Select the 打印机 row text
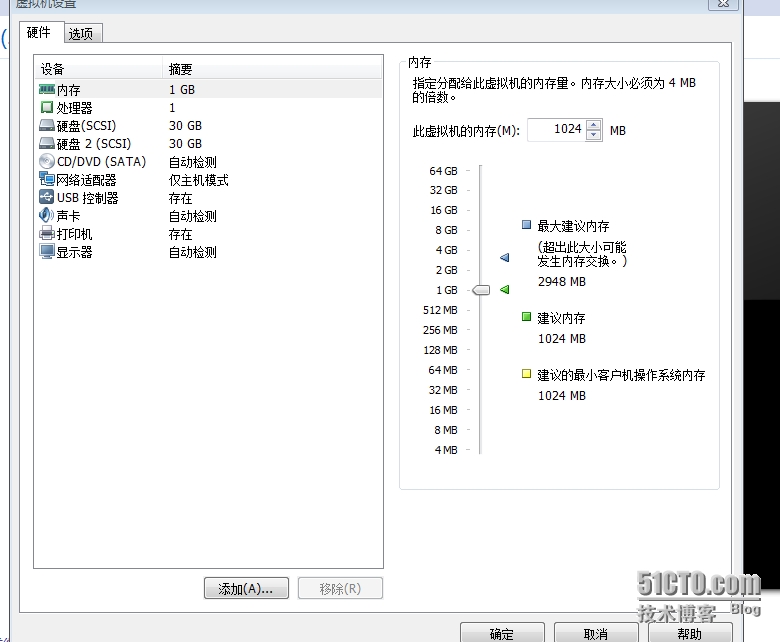 click(75, 234)
